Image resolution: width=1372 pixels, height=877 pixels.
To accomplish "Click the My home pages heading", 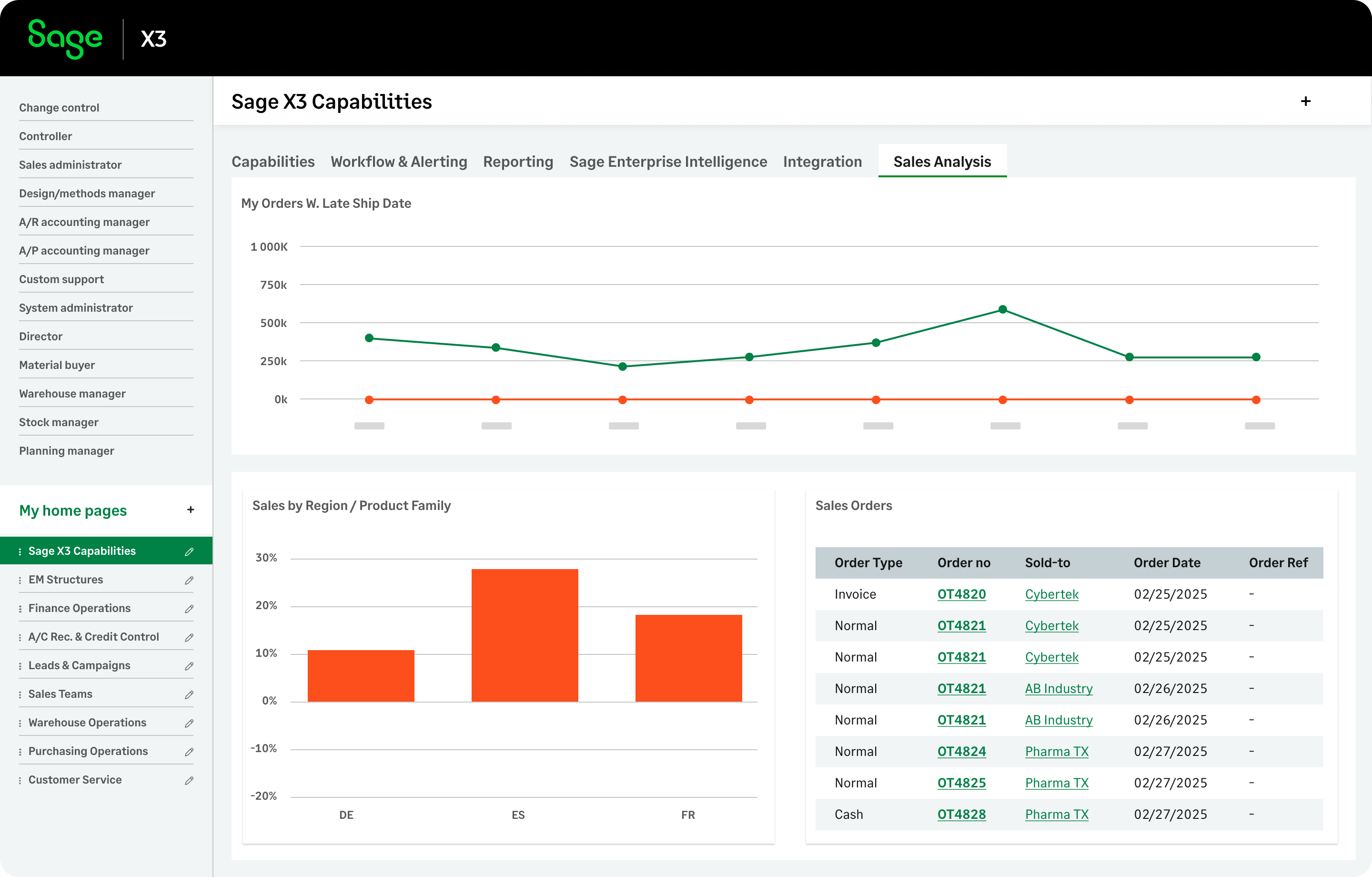I will (x=73, y=510).
